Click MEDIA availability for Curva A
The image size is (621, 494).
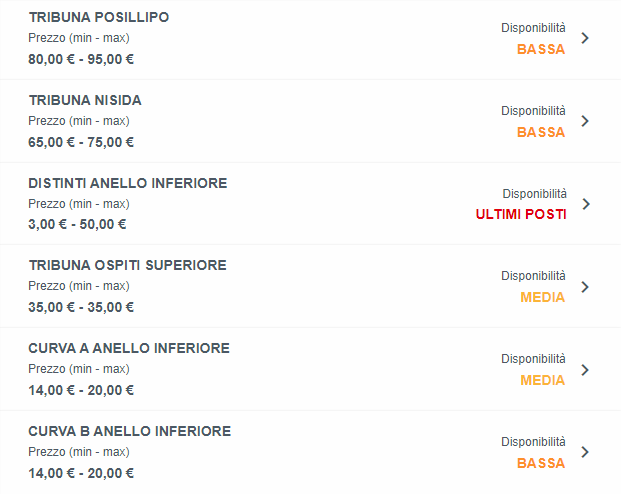coord(542,380)
